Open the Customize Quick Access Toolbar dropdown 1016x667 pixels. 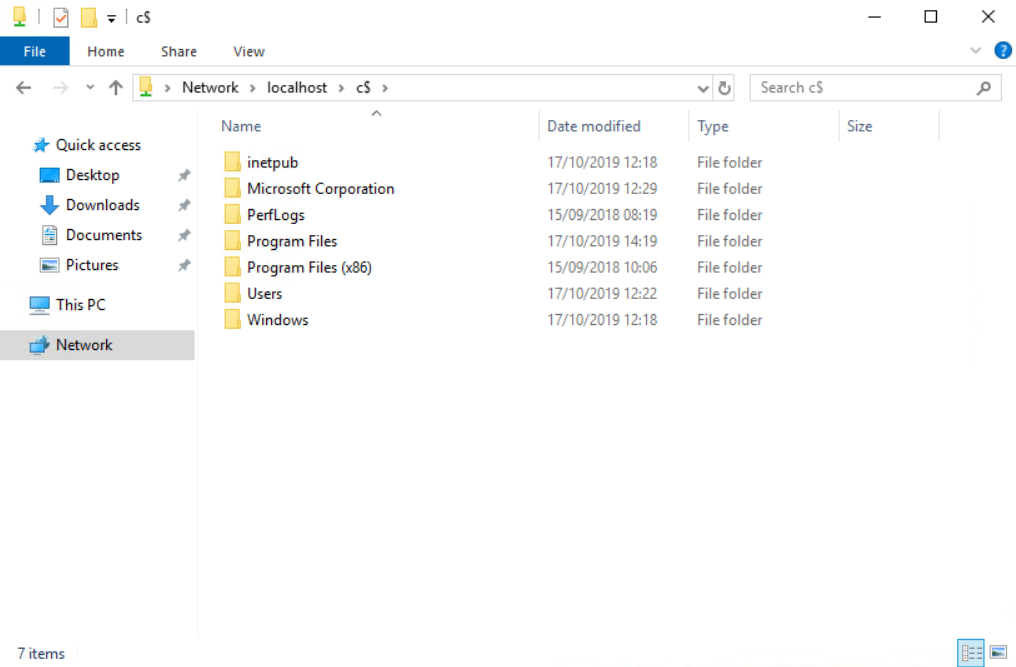pyautogui.click(x=111, y=18)
